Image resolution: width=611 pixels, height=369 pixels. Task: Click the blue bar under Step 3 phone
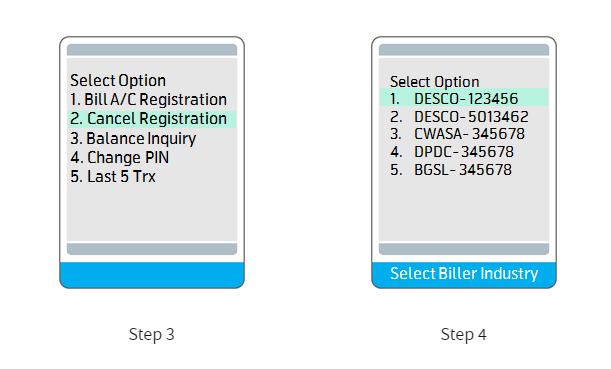(x=152, y=275)
